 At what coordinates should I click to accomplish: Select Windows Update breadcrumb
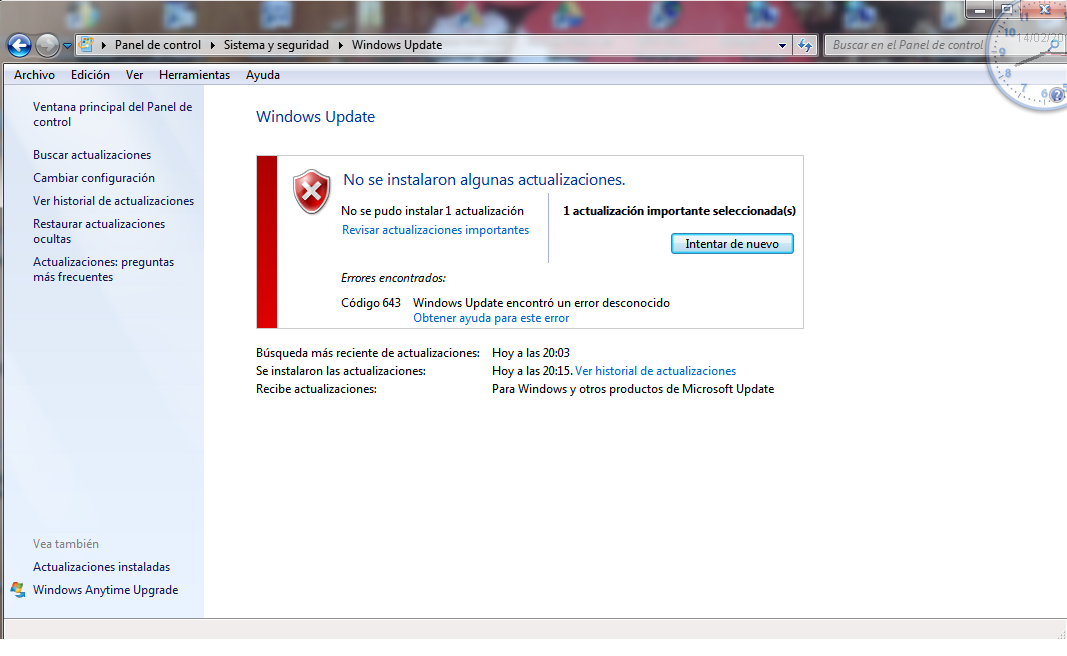(397, 45)
